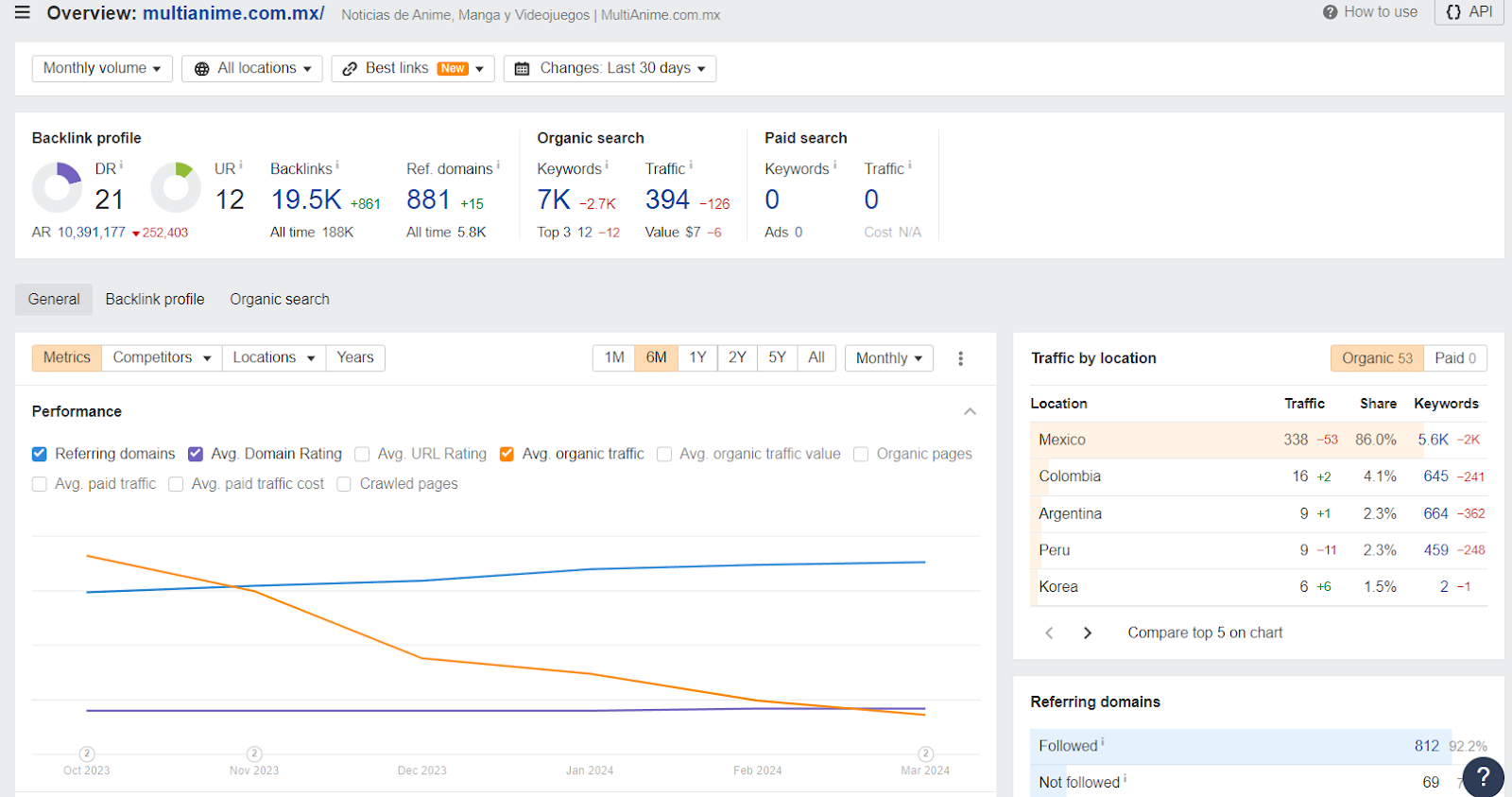Viewport: 1512px width, 797px height.
Task: Go to next locations page arrow
Action: [x=1088, y=632]
